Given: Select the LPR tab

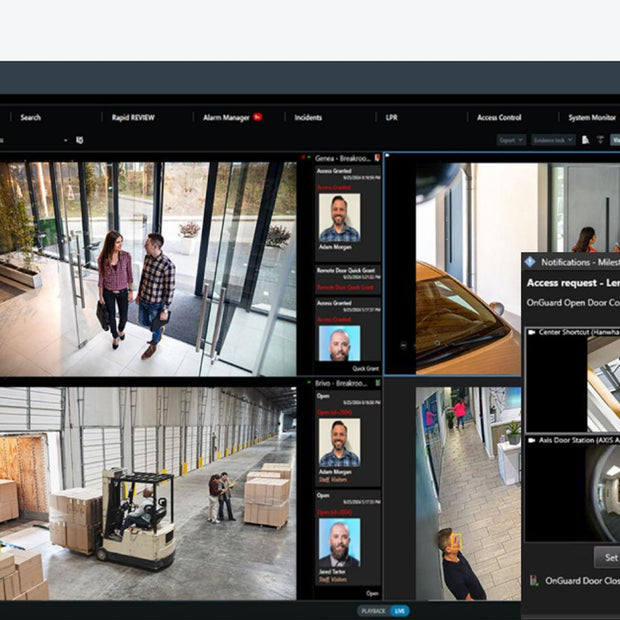Looking at the screenshot, I should [391, 117].
